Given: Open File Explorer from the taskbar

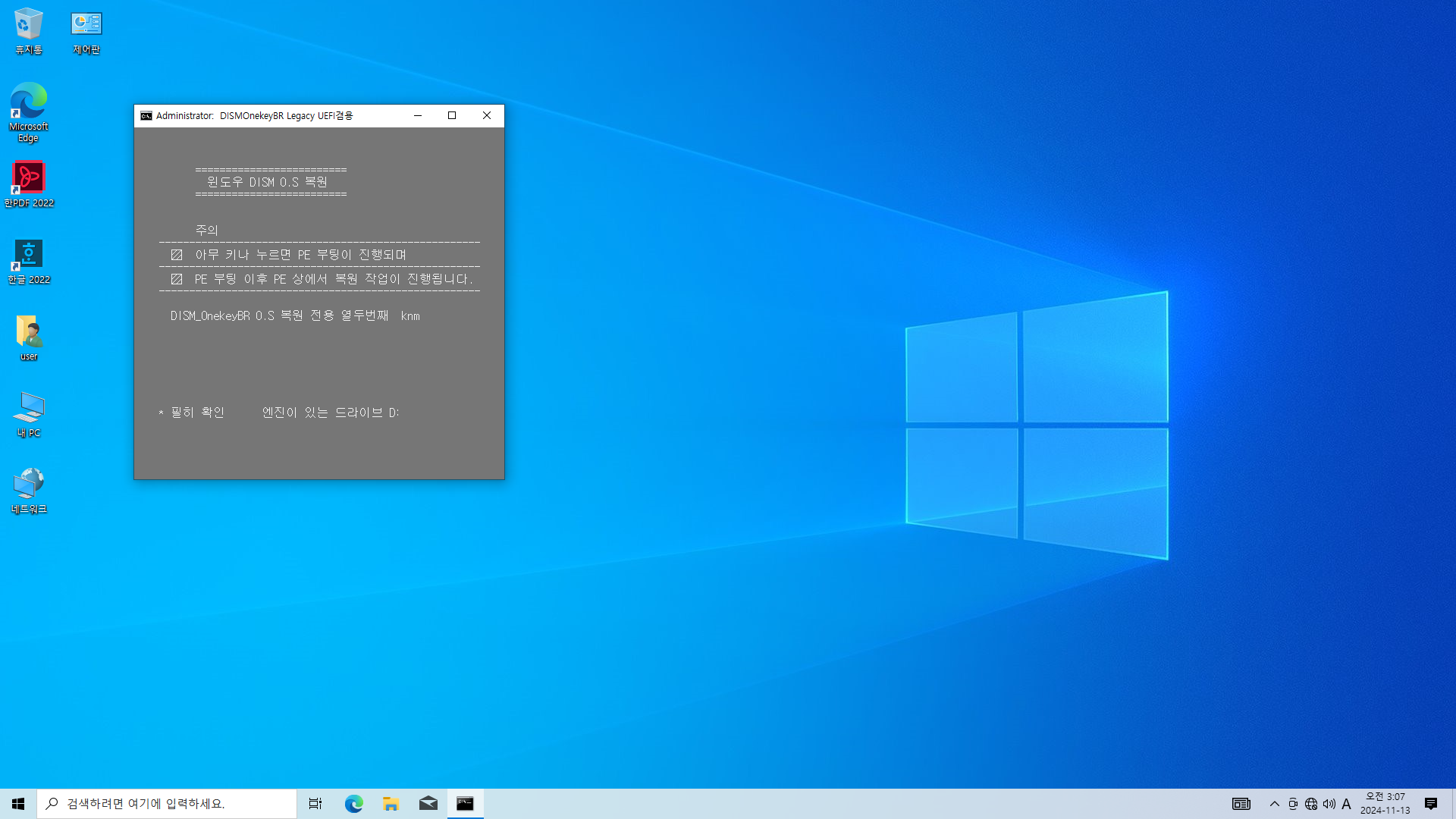Looking at the screenshot, I should [391, 804].
